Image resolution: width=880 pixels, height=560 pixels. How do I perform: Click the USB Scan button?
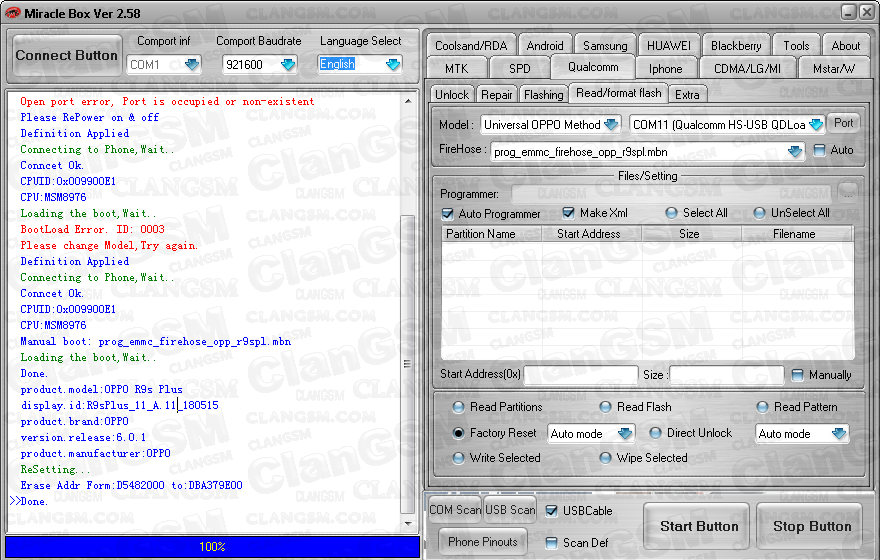(510, 509)
